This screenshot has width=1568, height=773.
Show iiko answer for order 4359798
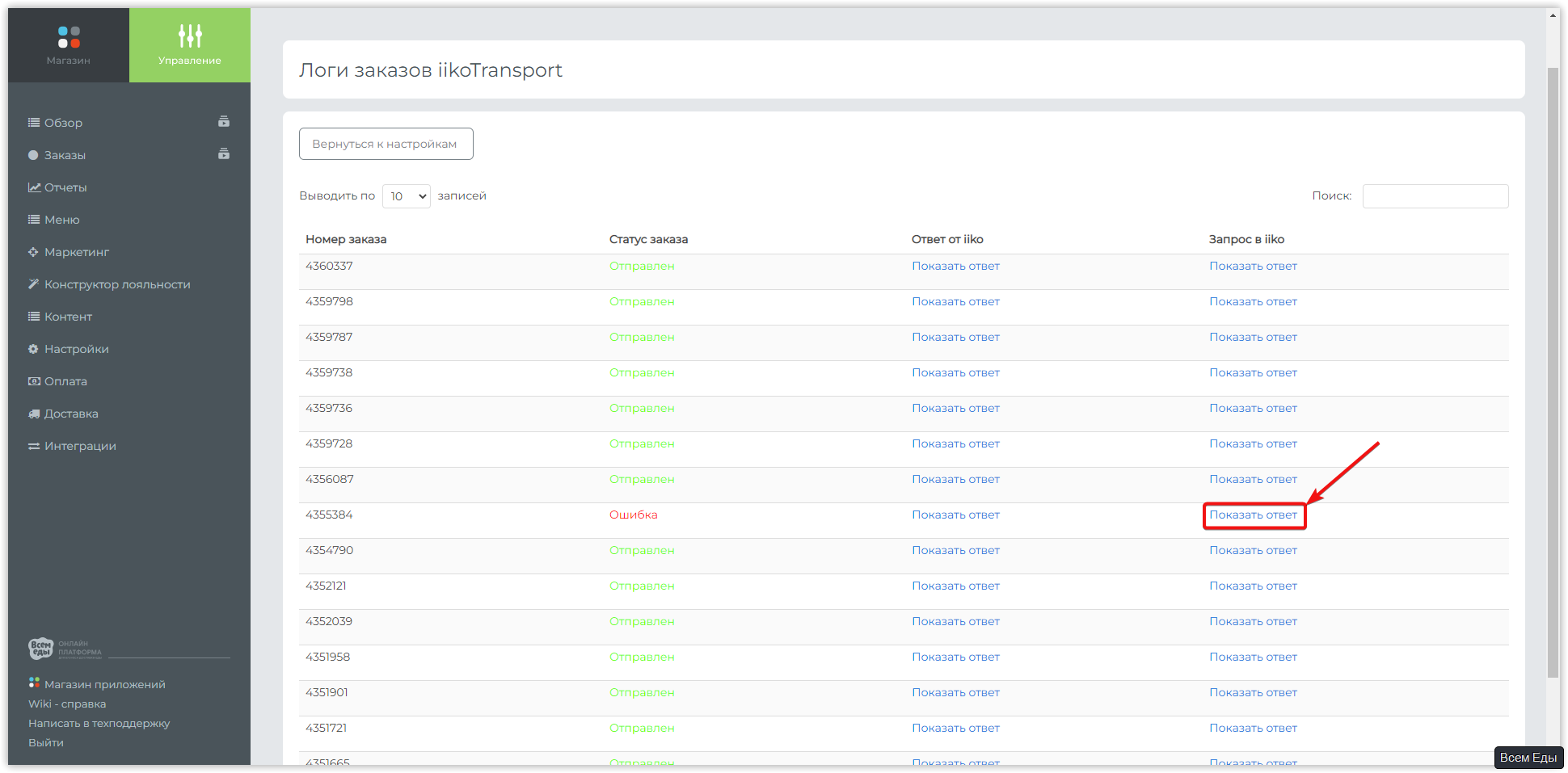[x=955, y=301]
